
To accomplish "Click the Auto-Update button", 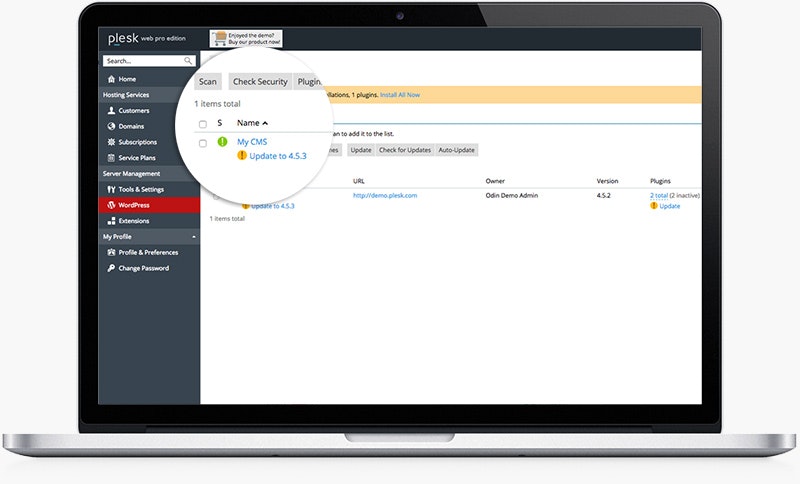I will (x=457, y=150).
